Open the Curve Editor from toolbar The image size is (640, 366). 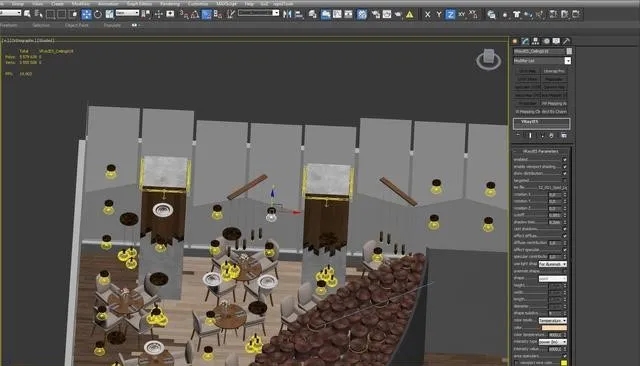click(337, 14)
